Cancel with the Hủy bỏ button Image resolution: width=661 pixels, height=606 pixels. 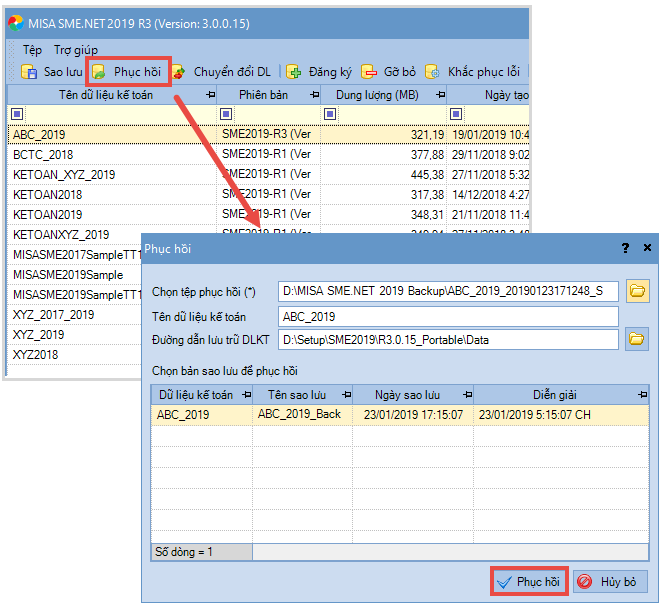[x=610, y=582]
